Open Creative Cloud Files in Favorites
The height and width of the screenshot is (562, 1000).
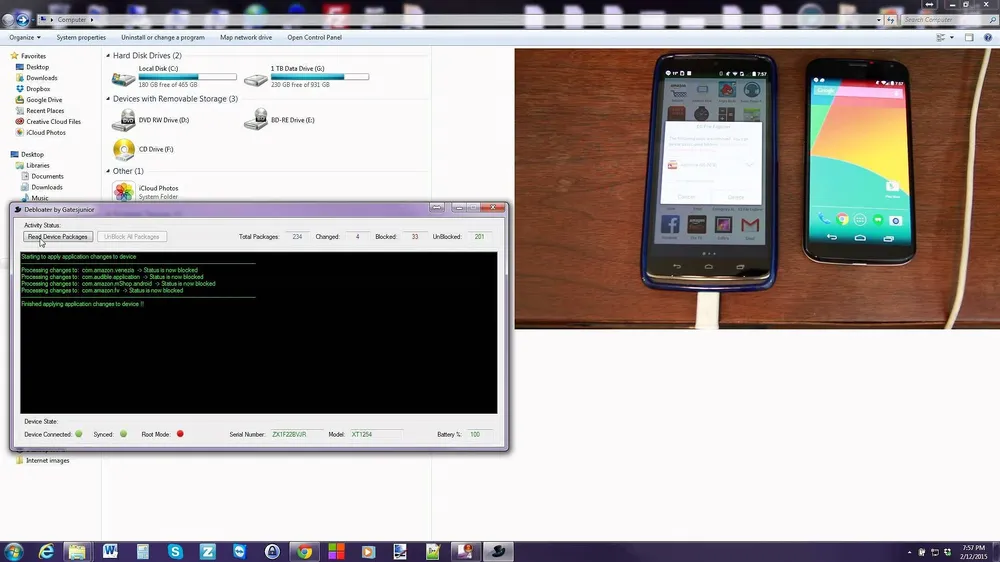click(x=53, y=122)
